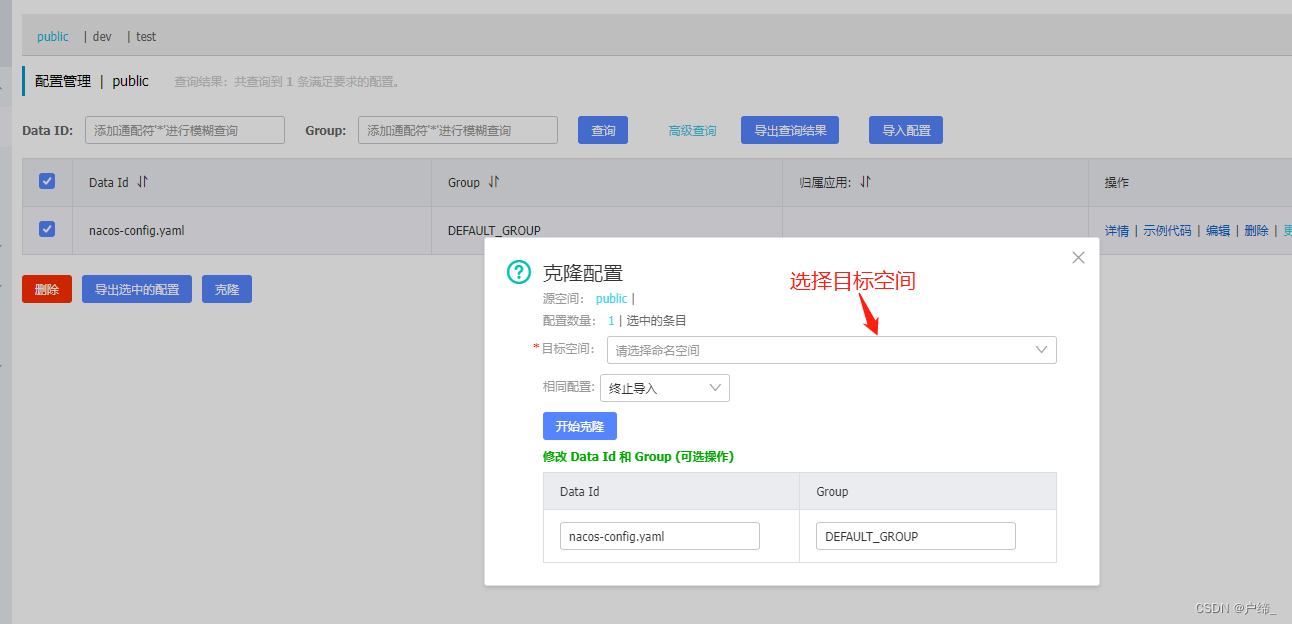This screenshot has height=624, width=1292.
Task: Open the 目标空间 namespace dropdown
Action: coord(830,350)
